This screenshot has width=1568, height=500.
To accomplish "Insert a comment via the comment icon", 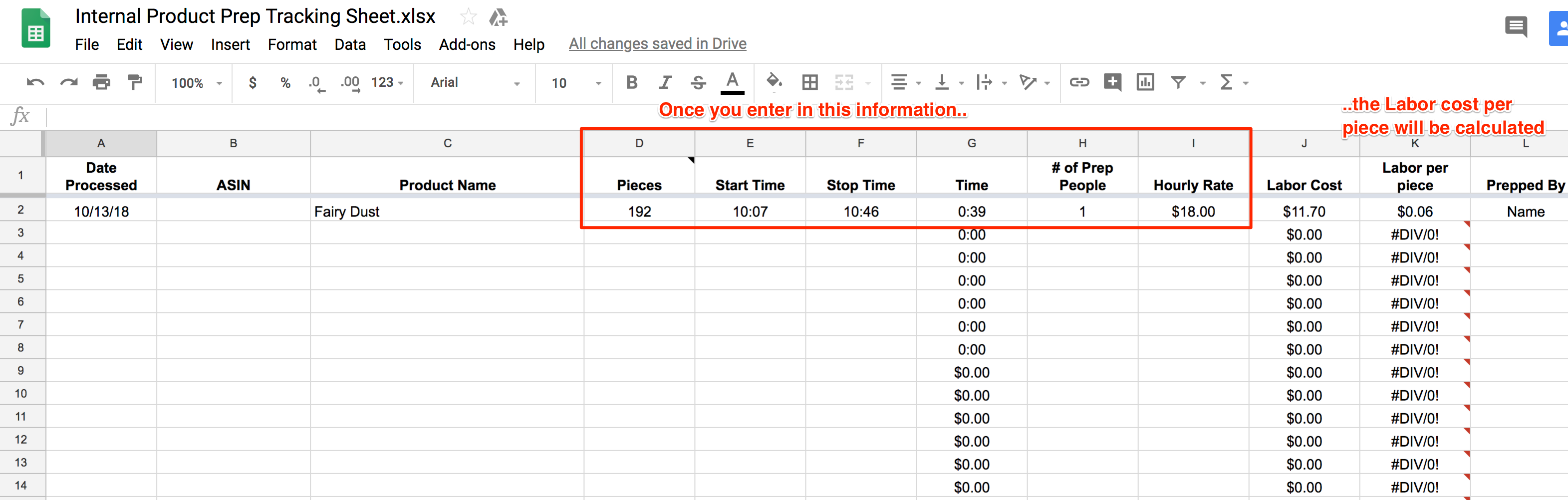I will coord(1113,83).
